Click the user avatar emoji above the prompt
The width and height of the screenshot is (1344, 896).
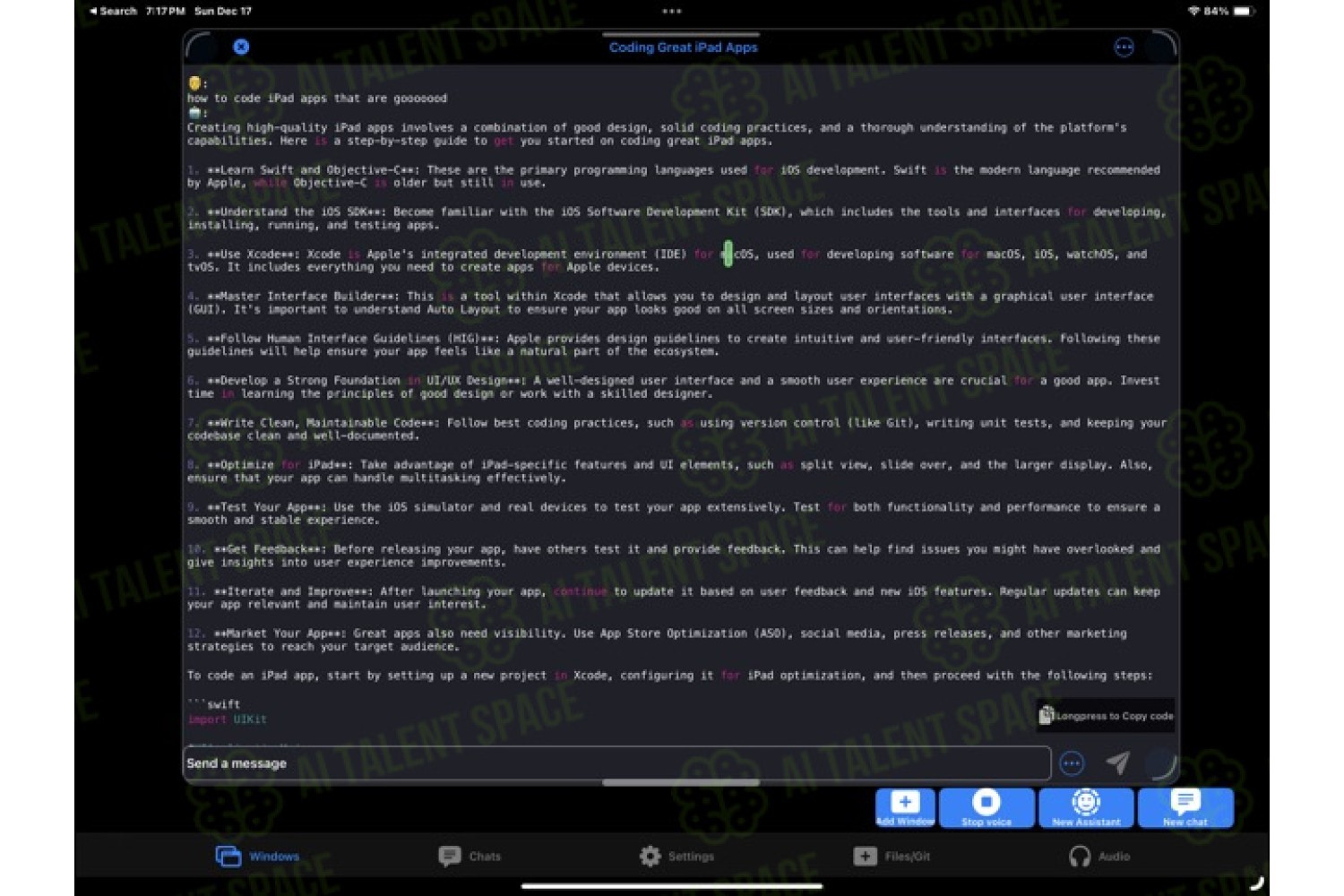click(194, 84)
